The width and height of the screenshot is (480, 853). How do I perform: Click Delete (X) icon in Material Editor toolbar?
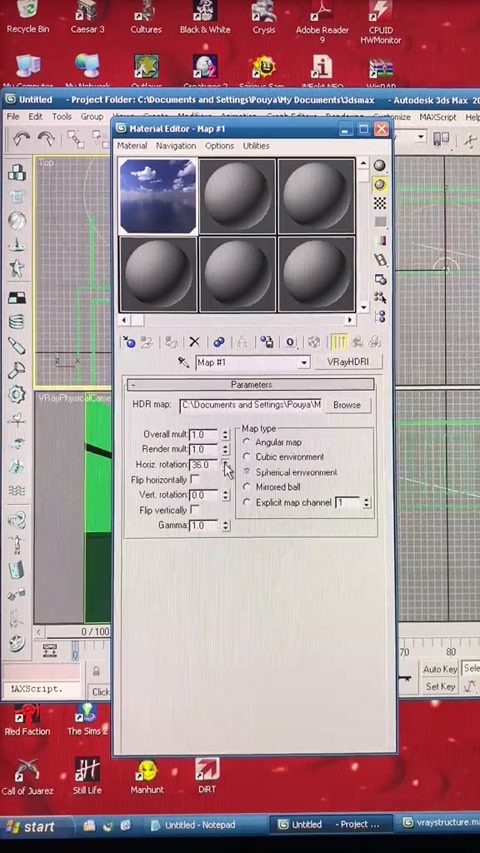pyautogui.click(x=194, y=342)
